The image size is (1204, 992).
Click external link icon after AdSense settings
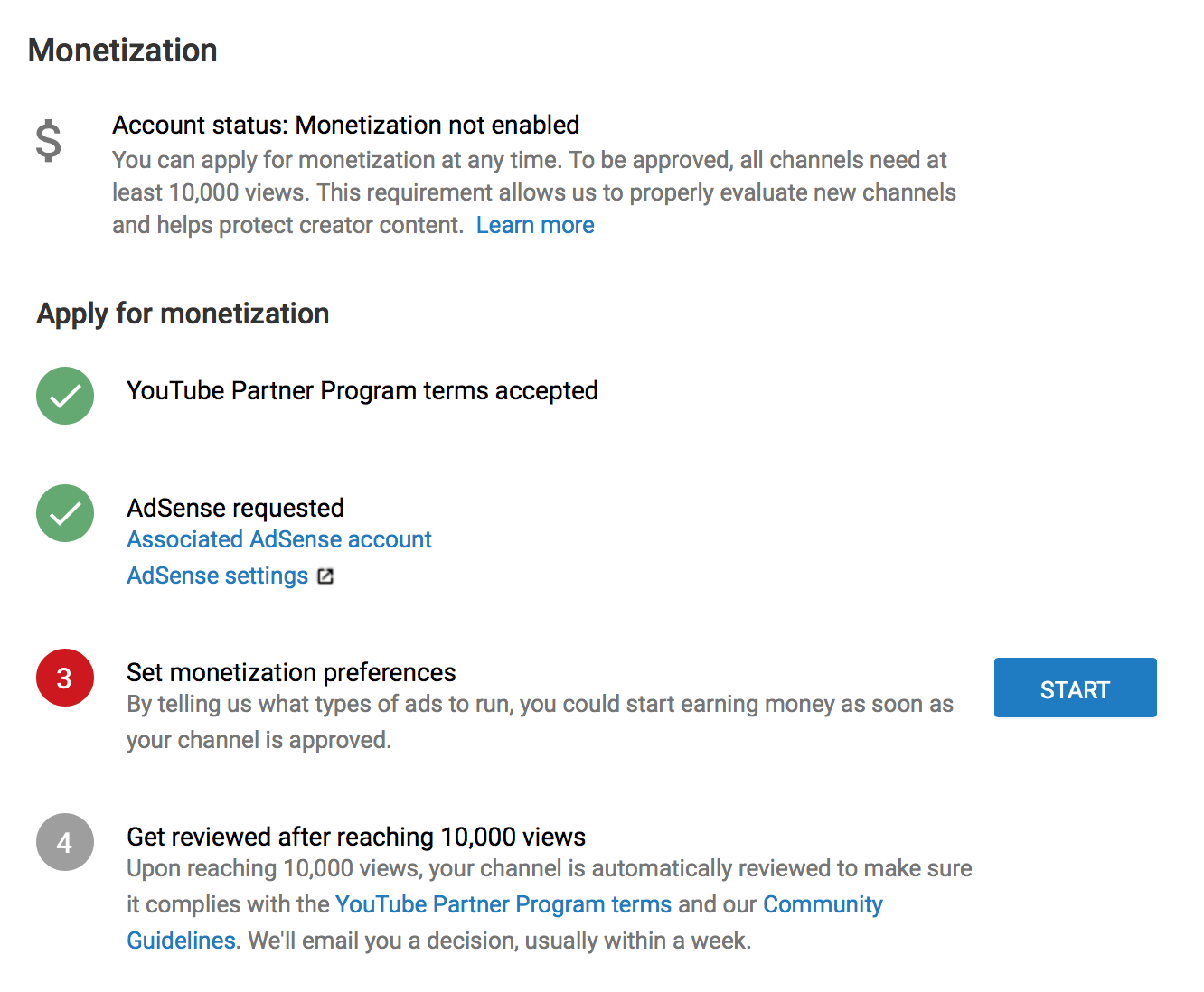[325, 576]
